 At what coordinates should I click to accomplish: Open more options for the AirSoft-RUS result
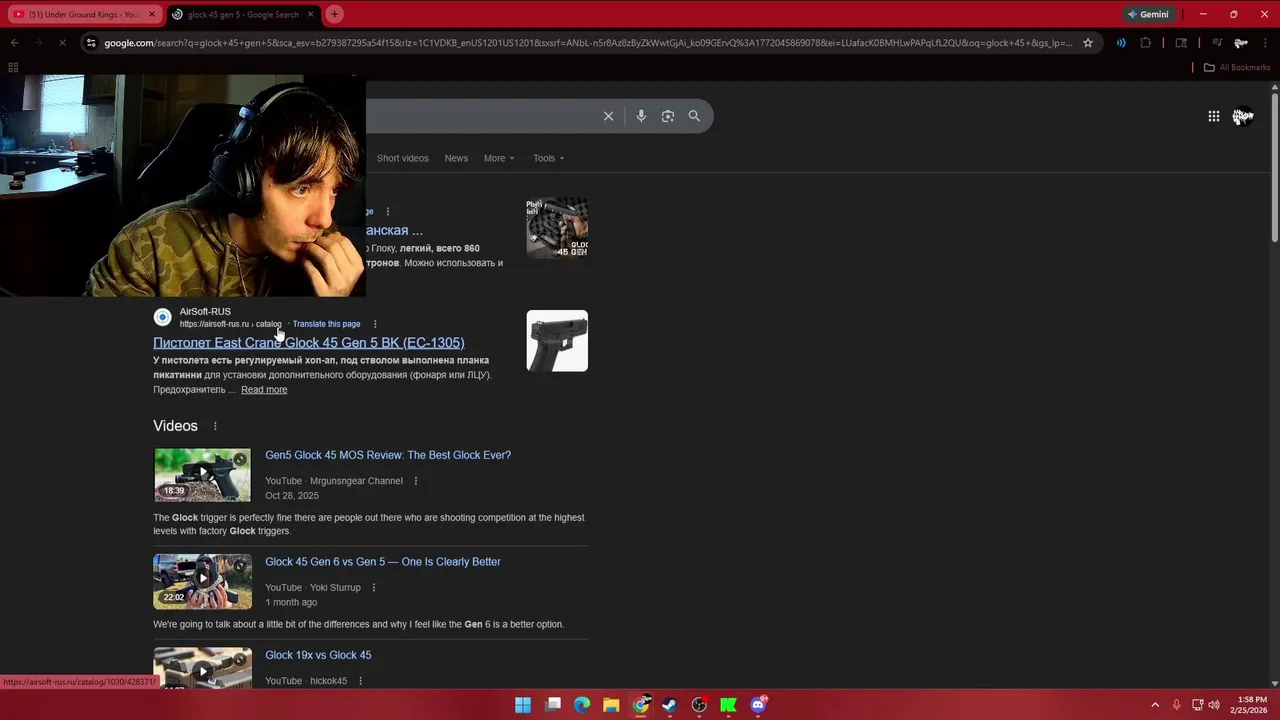(x=375, y=324)
